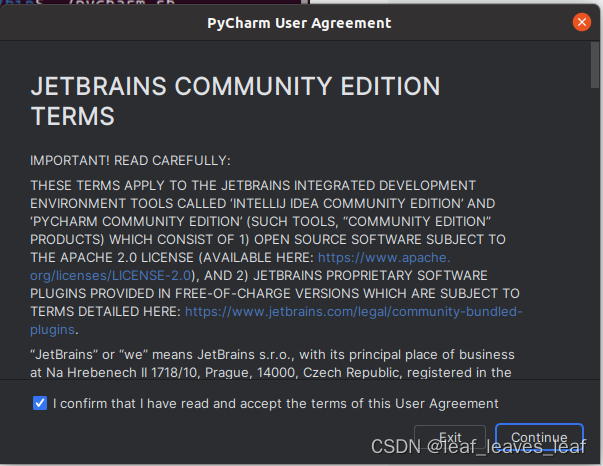Click the PyCharm User Agreement title bar
The height and width of the screenshot is (466, 603).
299,23
